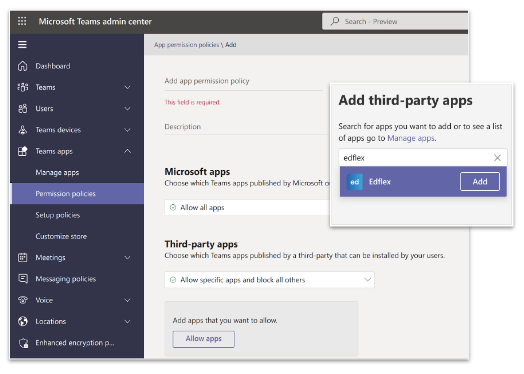Click the Users sidebar icon

pyautogui.click(x=23, y=109)
